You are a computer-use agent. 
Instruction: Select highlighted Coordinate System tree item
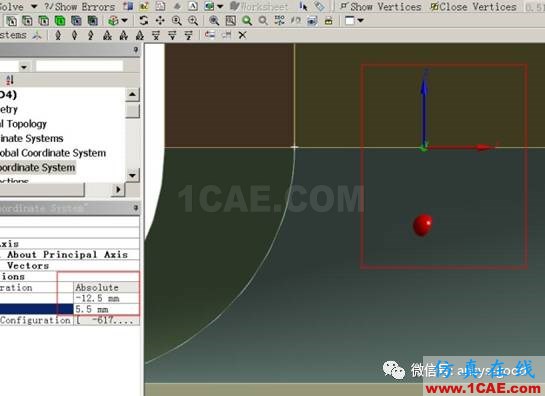pos(38,168)
